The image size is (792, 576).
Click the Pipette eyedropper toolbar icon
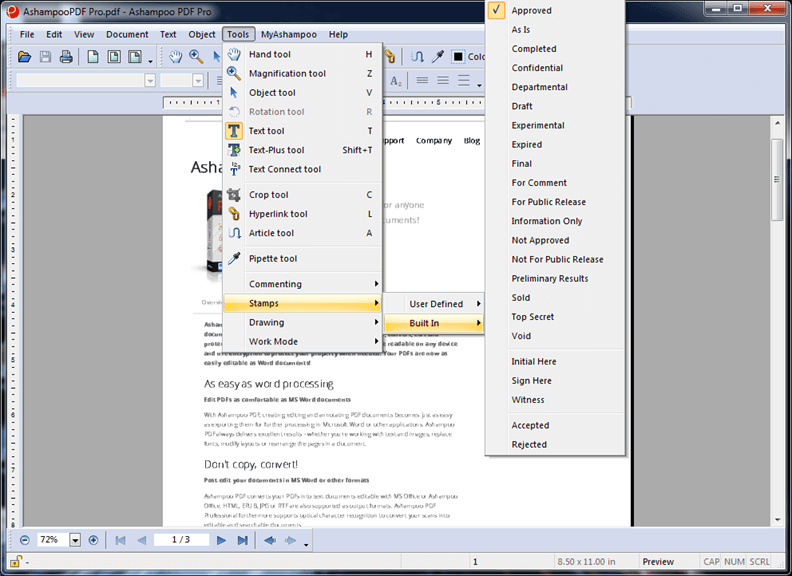click(438, 57)
